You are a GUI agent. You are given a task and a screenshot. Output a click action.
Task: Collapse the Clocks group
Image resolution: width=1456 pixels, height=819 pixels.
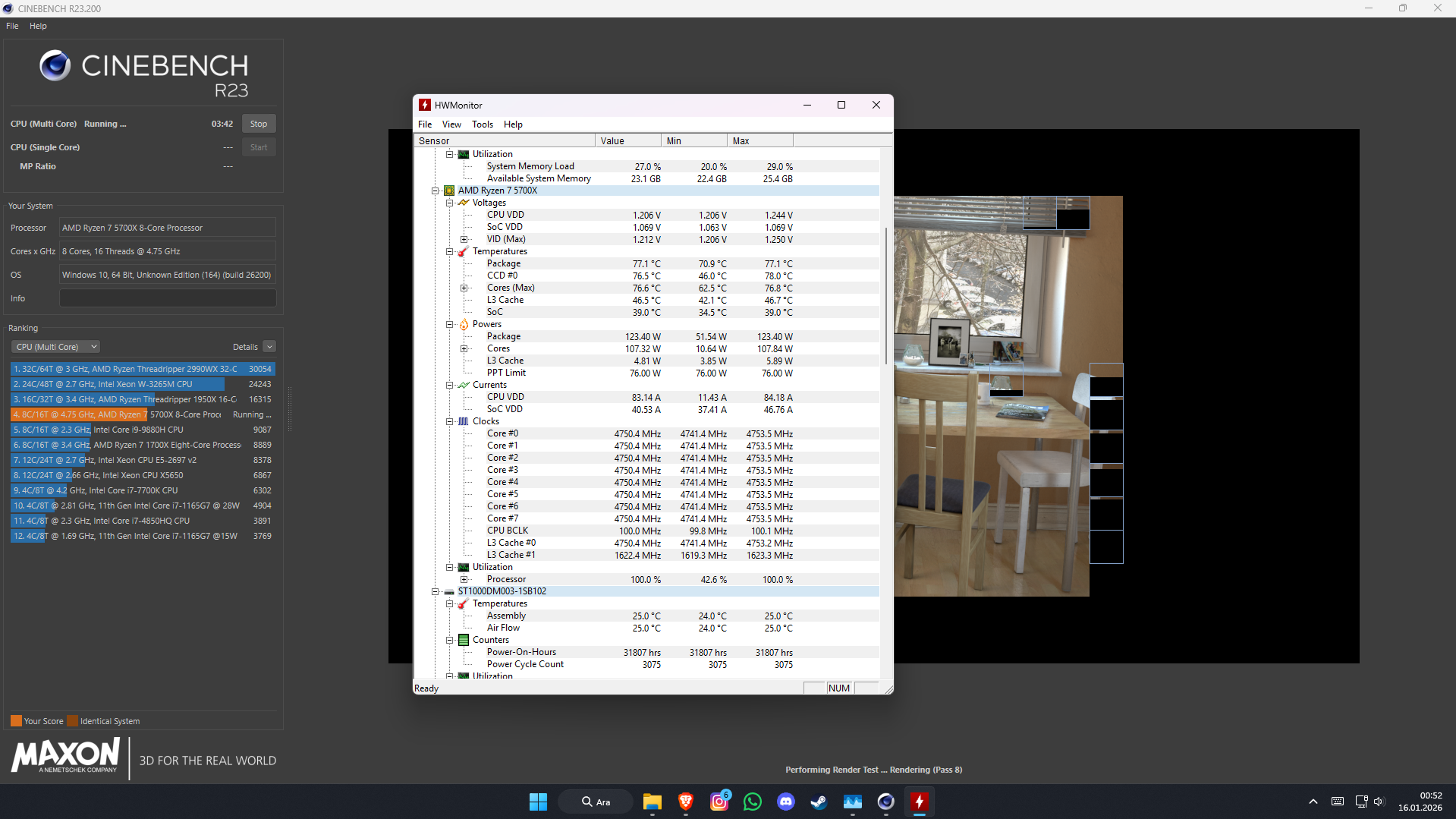[x=450, y=421]
